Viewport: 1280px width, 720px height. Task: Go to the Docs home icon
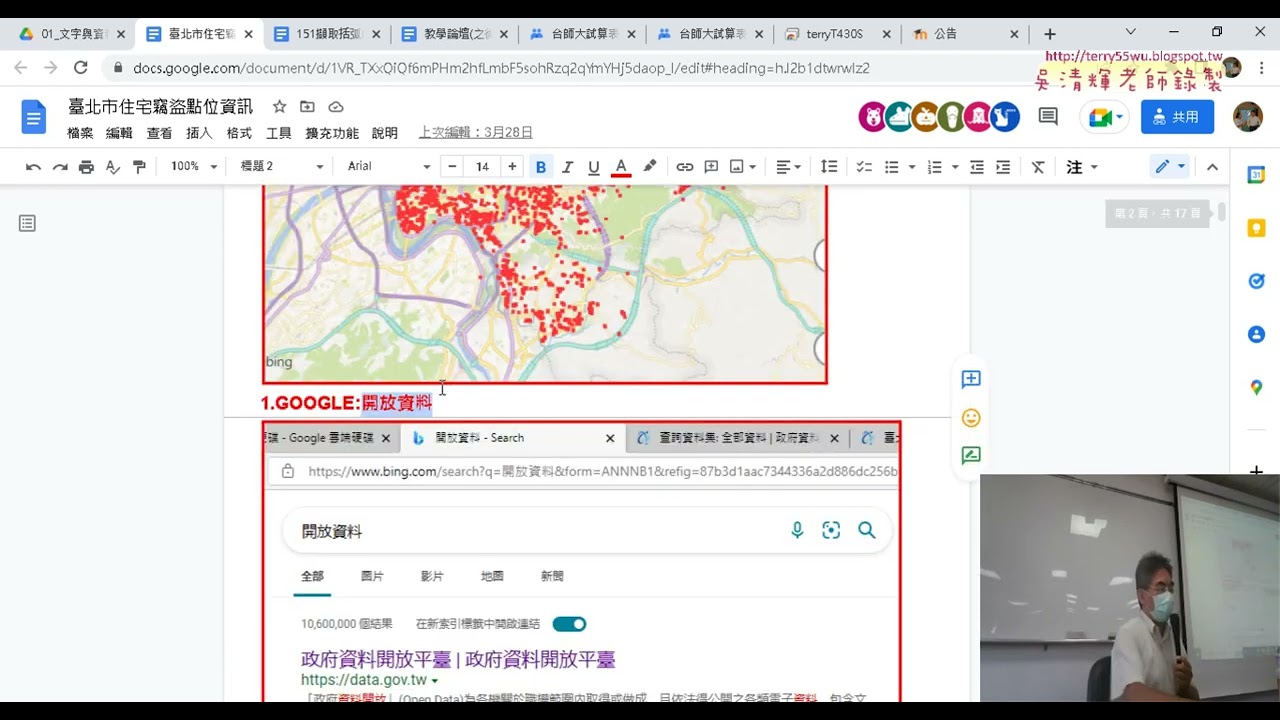pos(34,117)
